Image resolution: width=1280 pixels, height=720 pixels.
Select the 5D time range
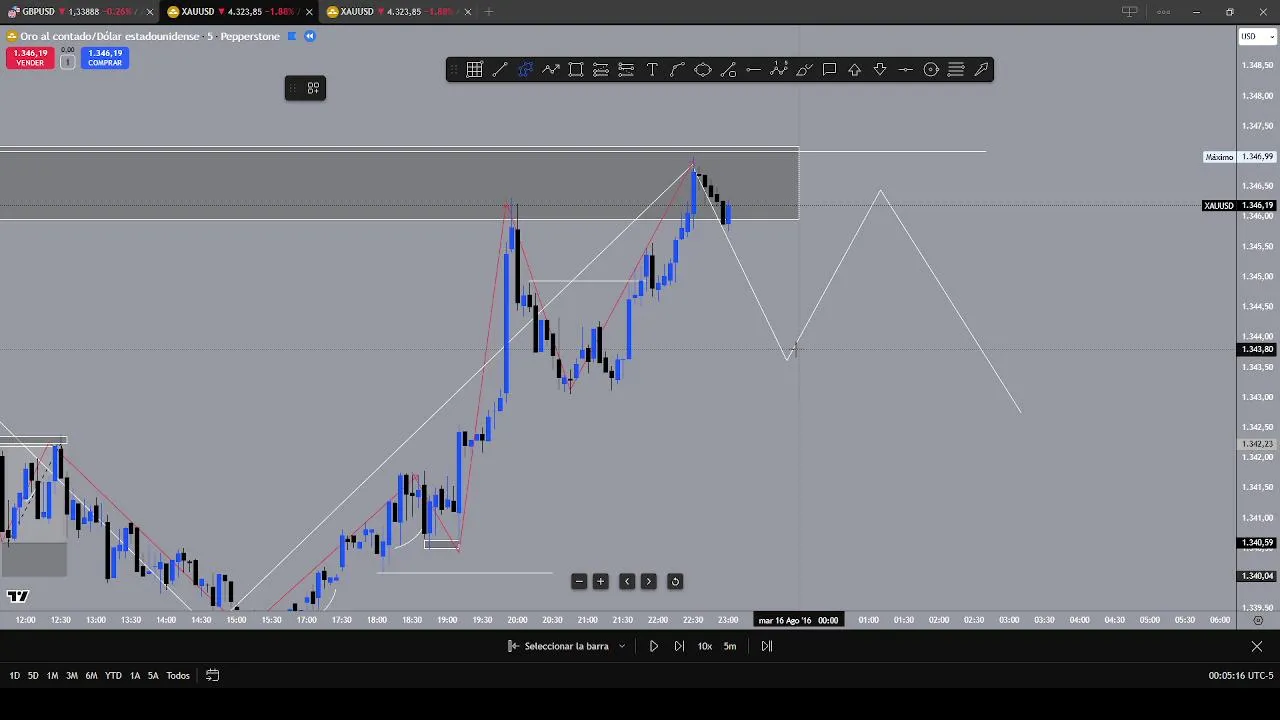tap(33, 676)
